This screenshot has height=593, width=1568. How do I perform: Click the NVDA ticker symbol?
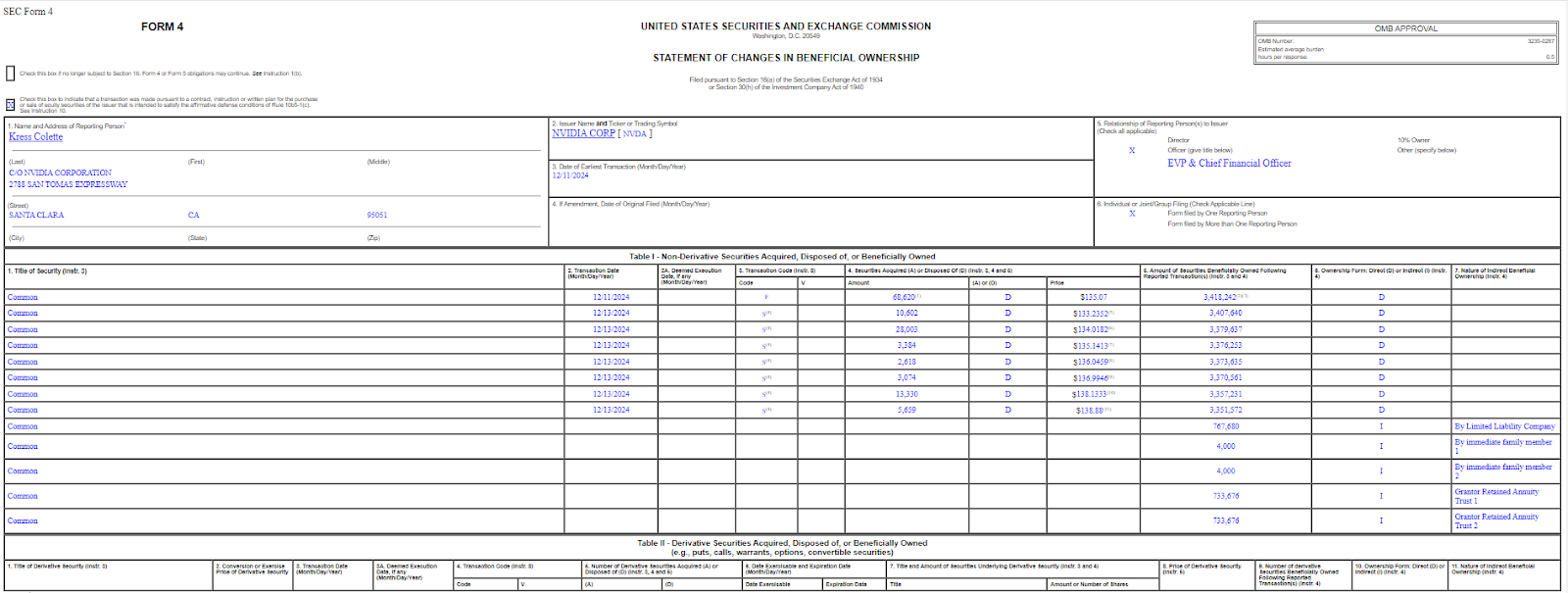coord(634,134)
